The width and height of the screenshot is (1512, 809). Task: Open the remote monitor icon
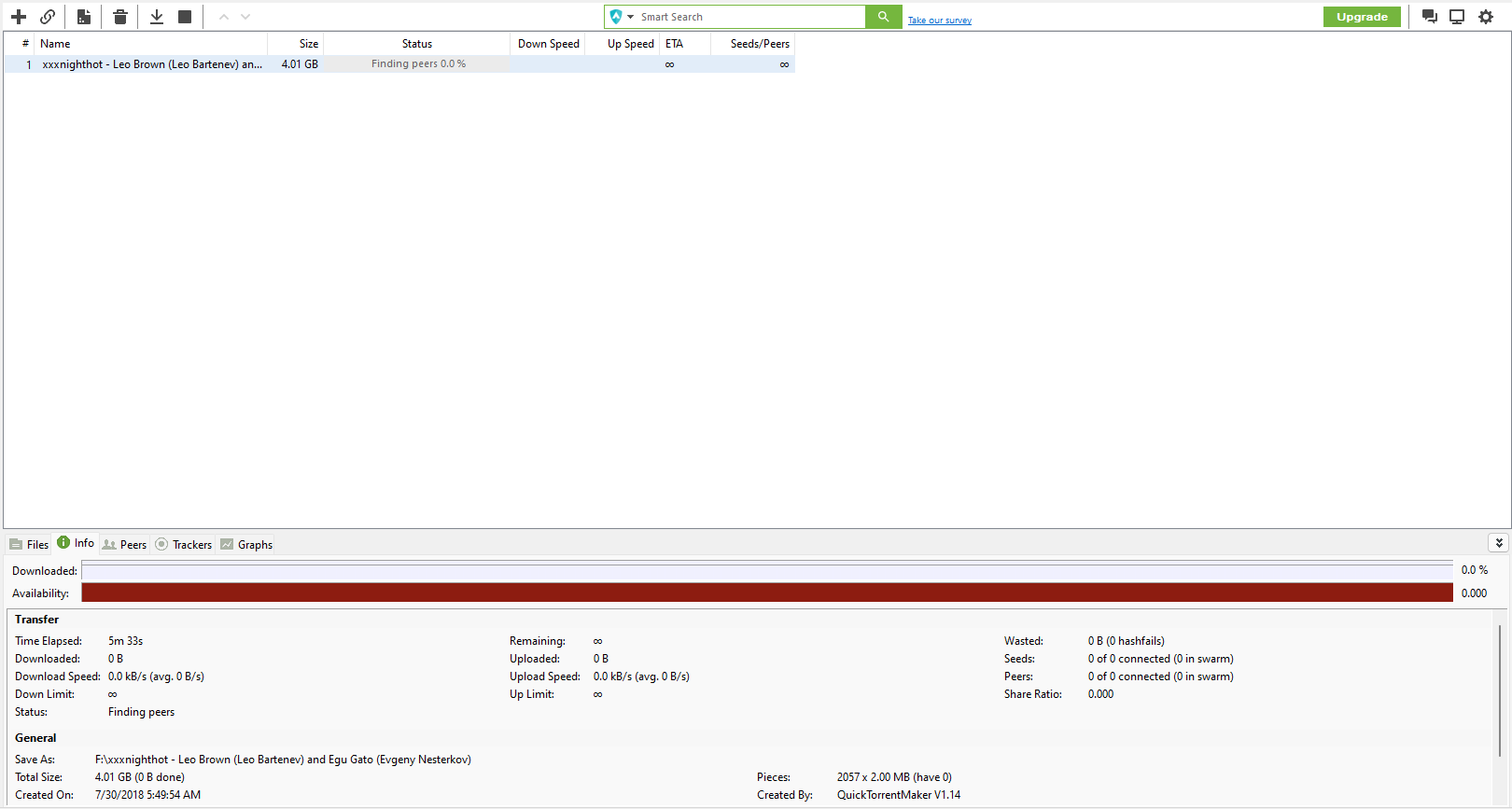1457,17
